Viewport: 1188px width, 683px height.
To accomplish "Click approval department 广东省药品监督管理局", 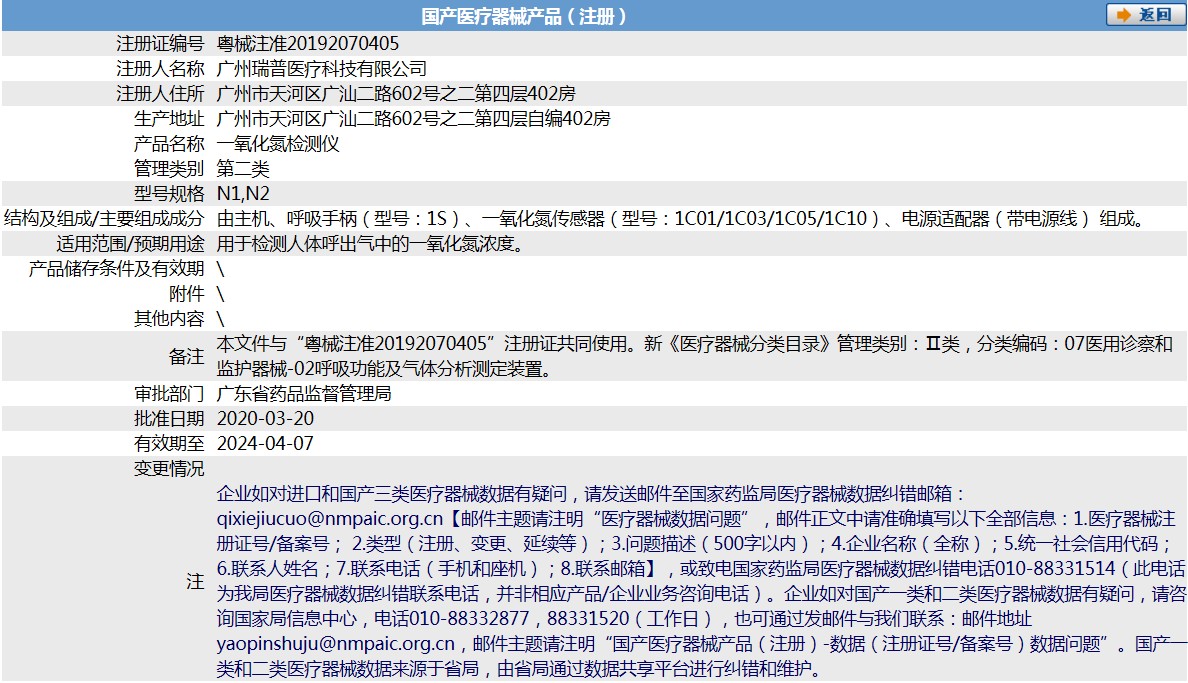I will tap(304, 393).
